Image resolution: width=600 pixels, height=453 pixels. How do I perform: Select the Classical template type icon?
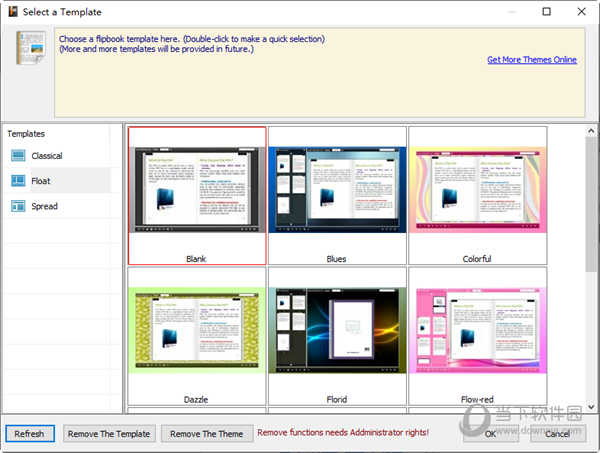point(18,155)
